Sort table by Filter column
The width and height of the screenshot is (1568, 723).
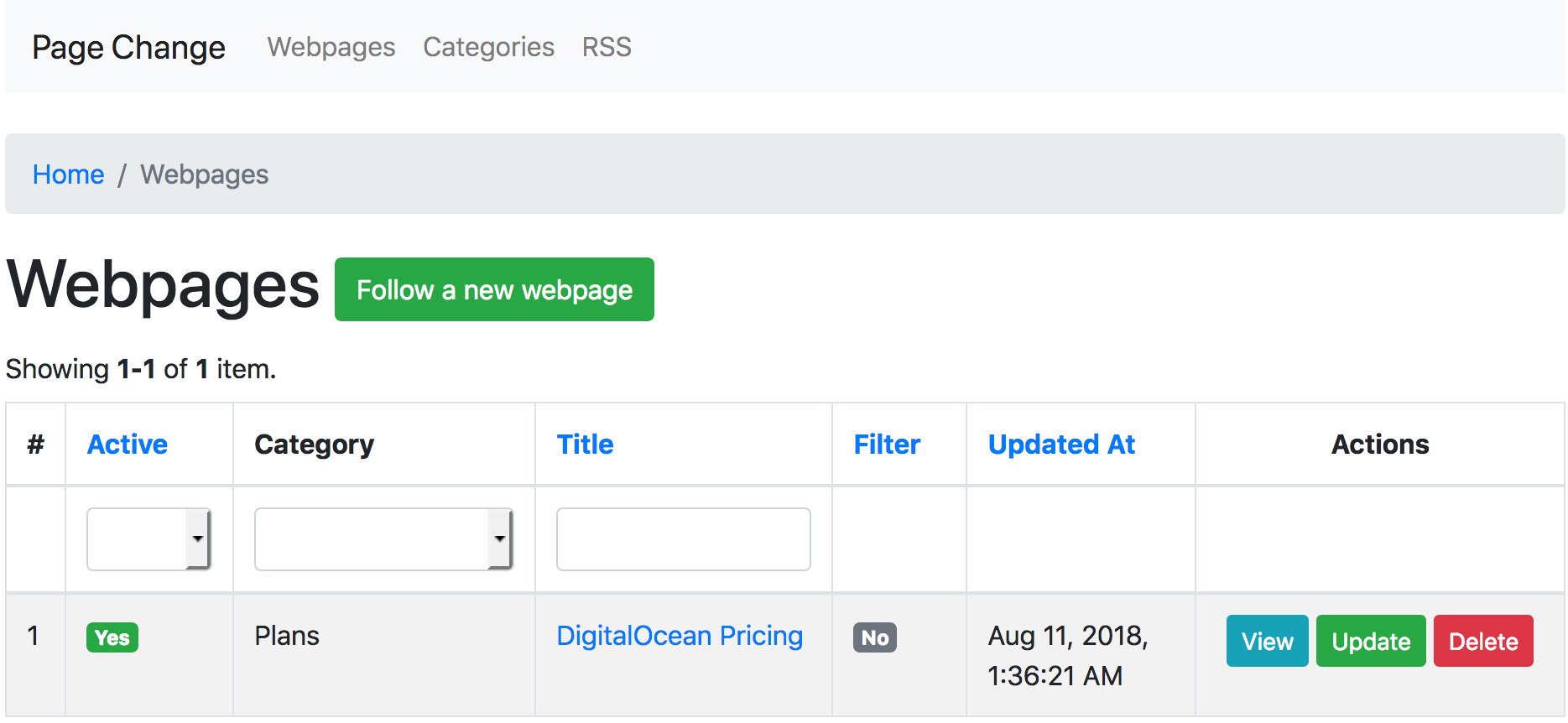click(x=887, y=445)
